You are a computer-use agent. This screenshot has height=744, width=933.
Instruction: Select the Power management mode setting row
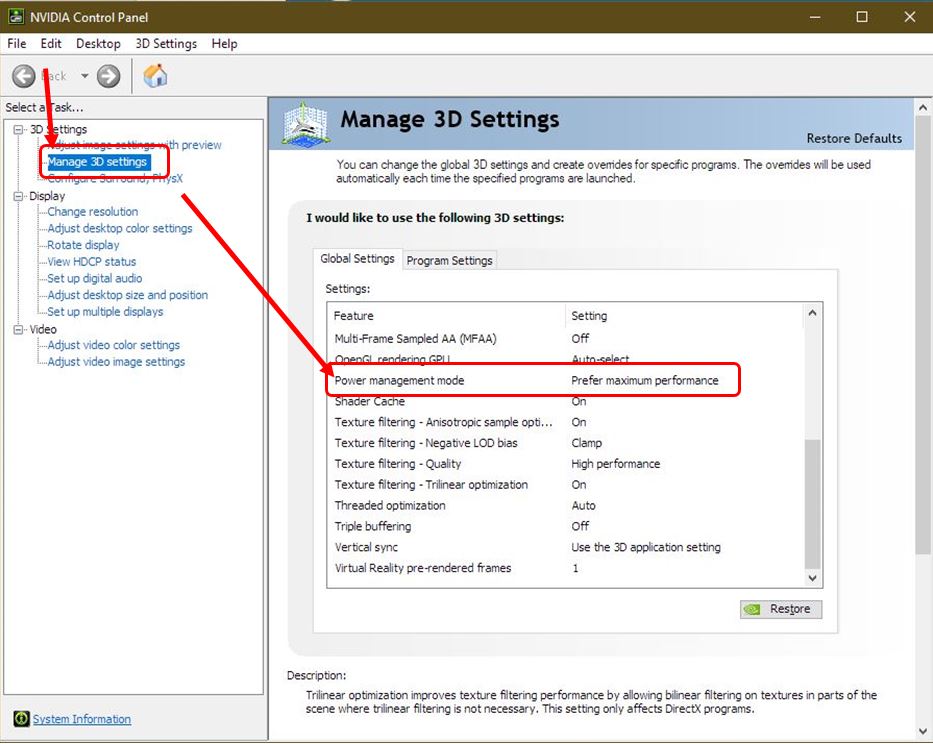pos(565,380)
